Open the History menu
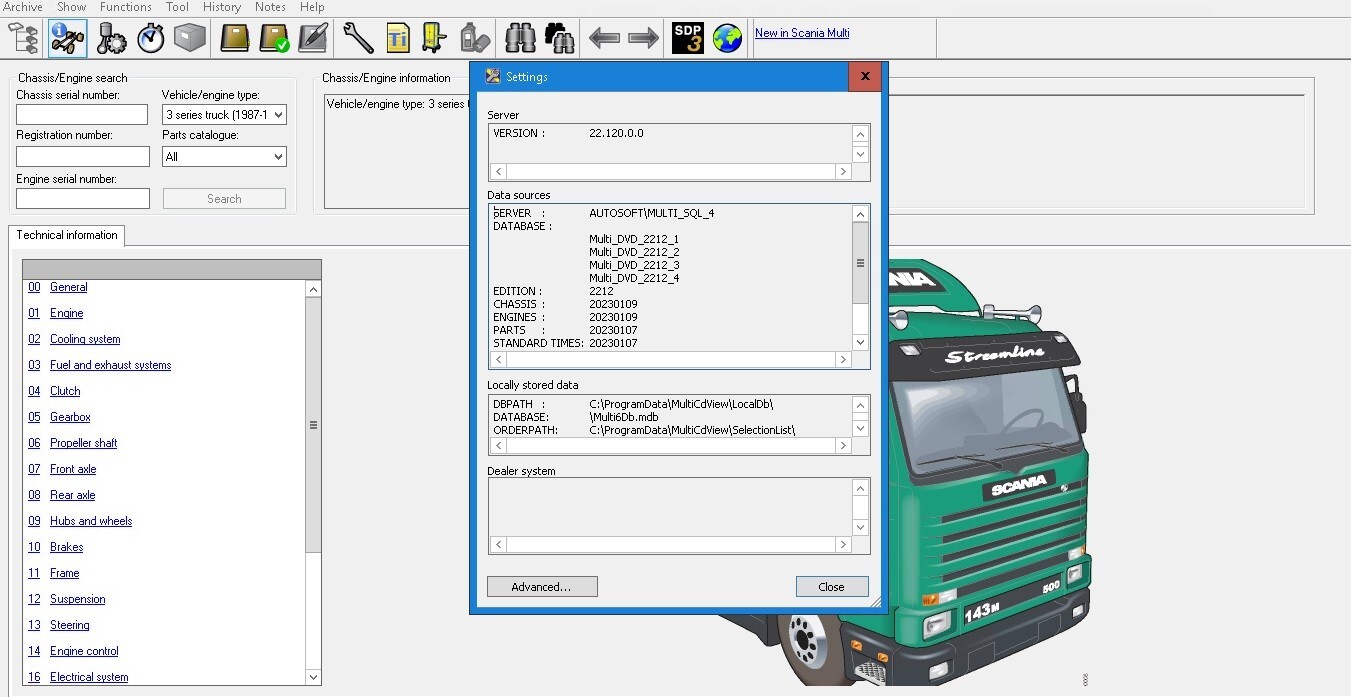1351x697 pixels. (x=222, y=7)
